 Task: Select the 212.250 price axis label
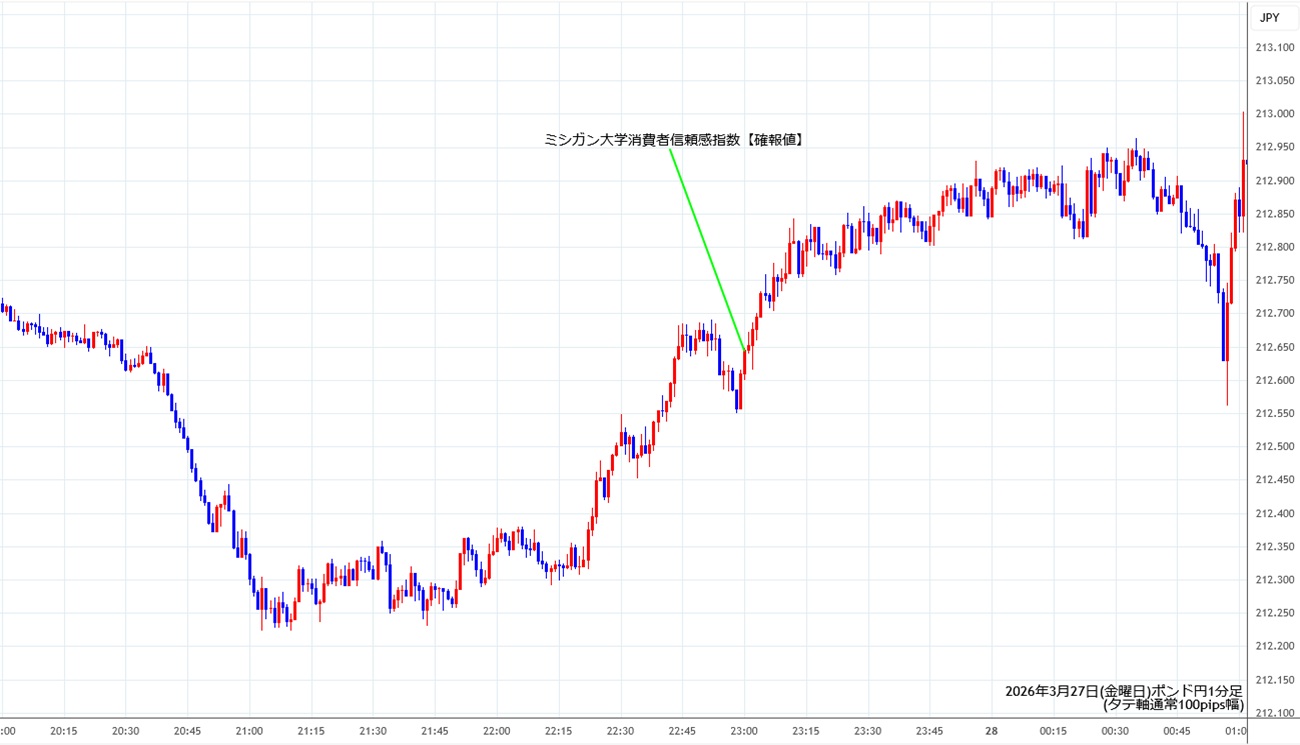click(1274, 613)
